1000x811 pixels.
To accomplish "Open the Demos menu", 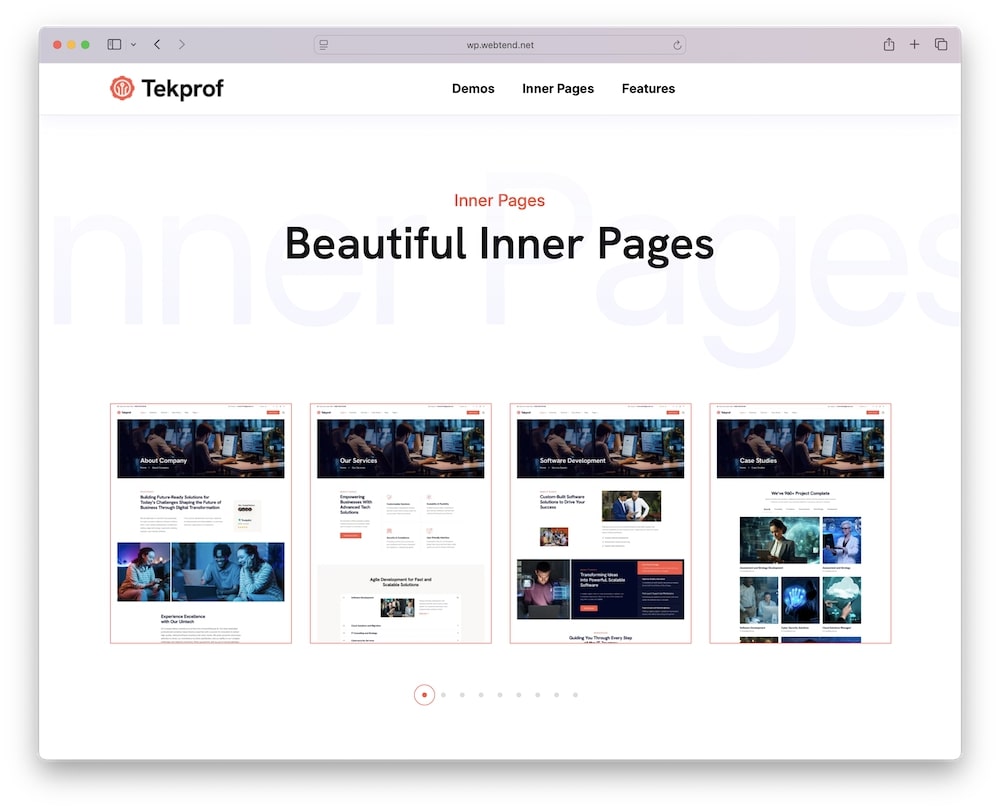I will 473,89.
